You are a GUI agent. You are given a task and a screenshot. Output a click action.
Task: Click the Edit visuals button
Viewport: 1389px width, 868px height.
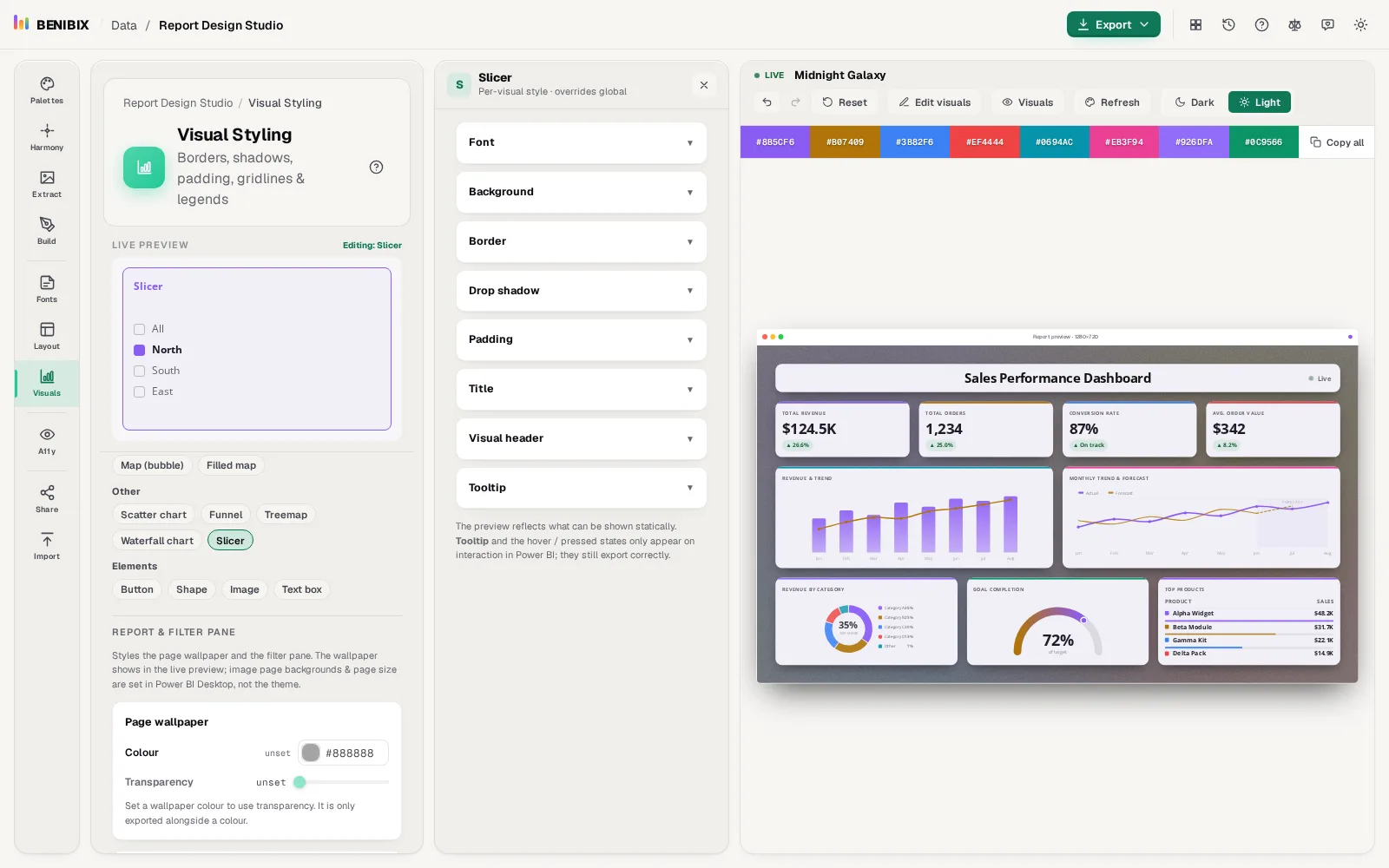pyautogui.click(x=934, y=102)
